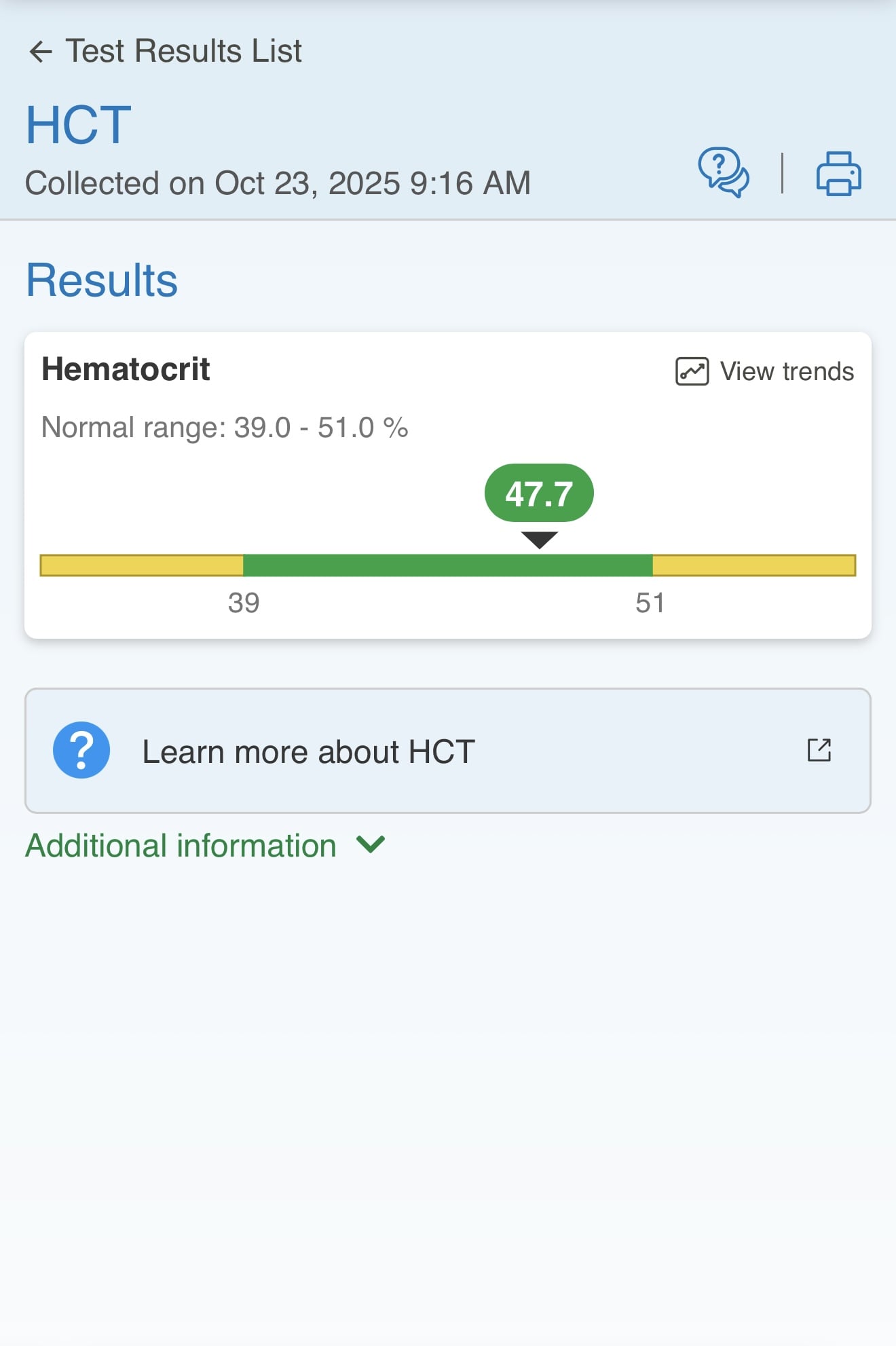Click the 51 upper limit label

[x=650, y=603]
